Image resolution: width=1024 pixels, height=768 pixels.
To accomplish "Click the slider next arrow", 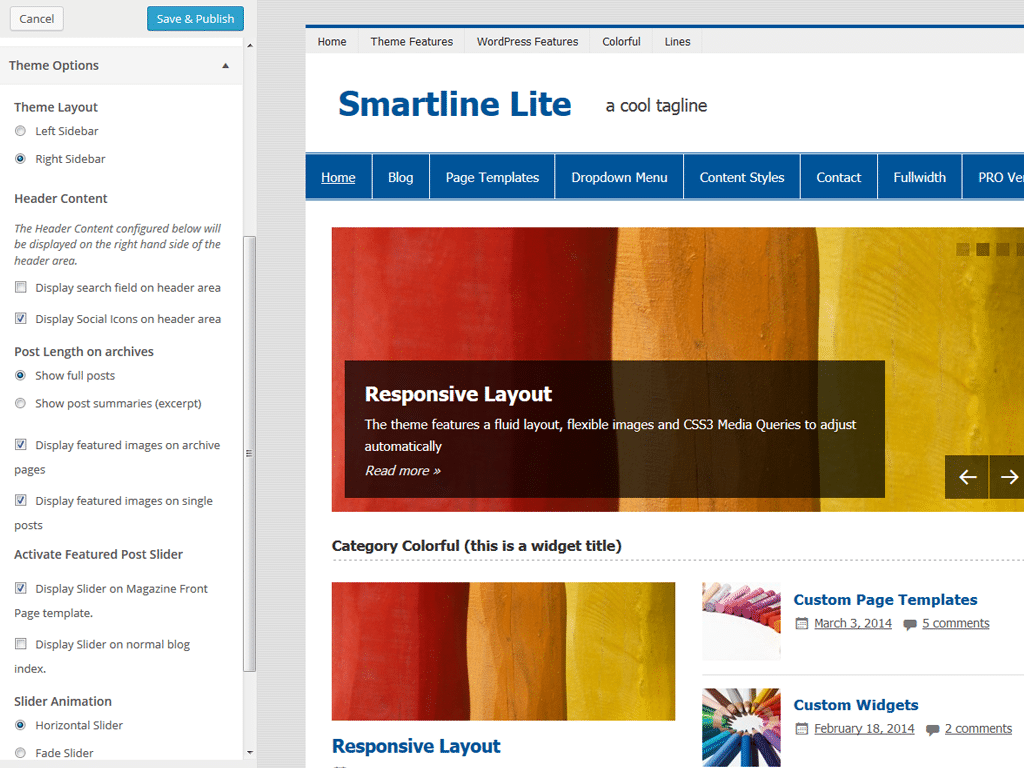I will pyautogui.click(x=1007, y=477).
